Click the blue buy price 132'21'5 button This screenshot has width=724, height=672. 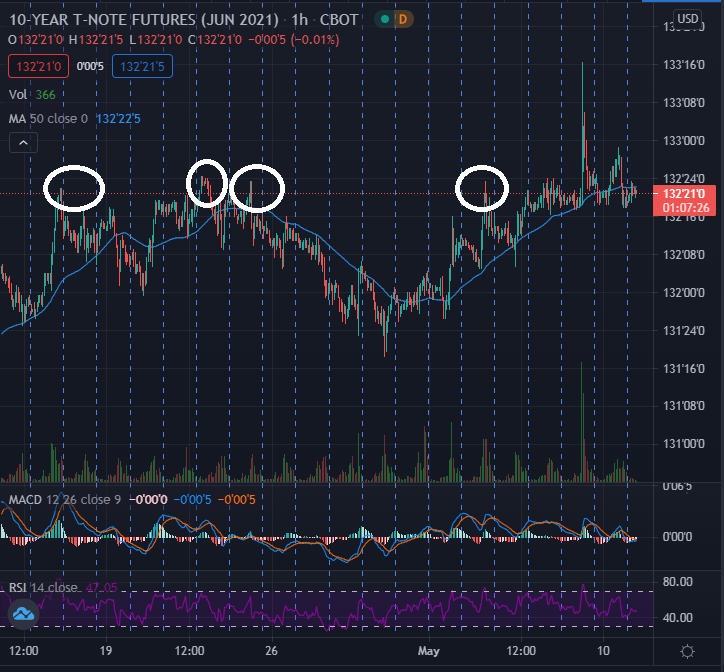(142, 67)
